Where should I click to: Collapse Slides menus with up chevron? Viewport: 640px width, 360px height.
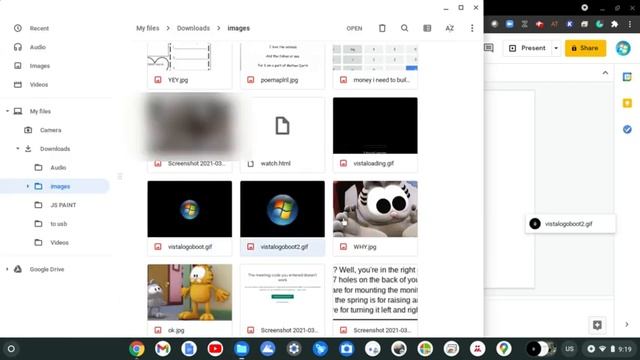(x=605, y=73)
